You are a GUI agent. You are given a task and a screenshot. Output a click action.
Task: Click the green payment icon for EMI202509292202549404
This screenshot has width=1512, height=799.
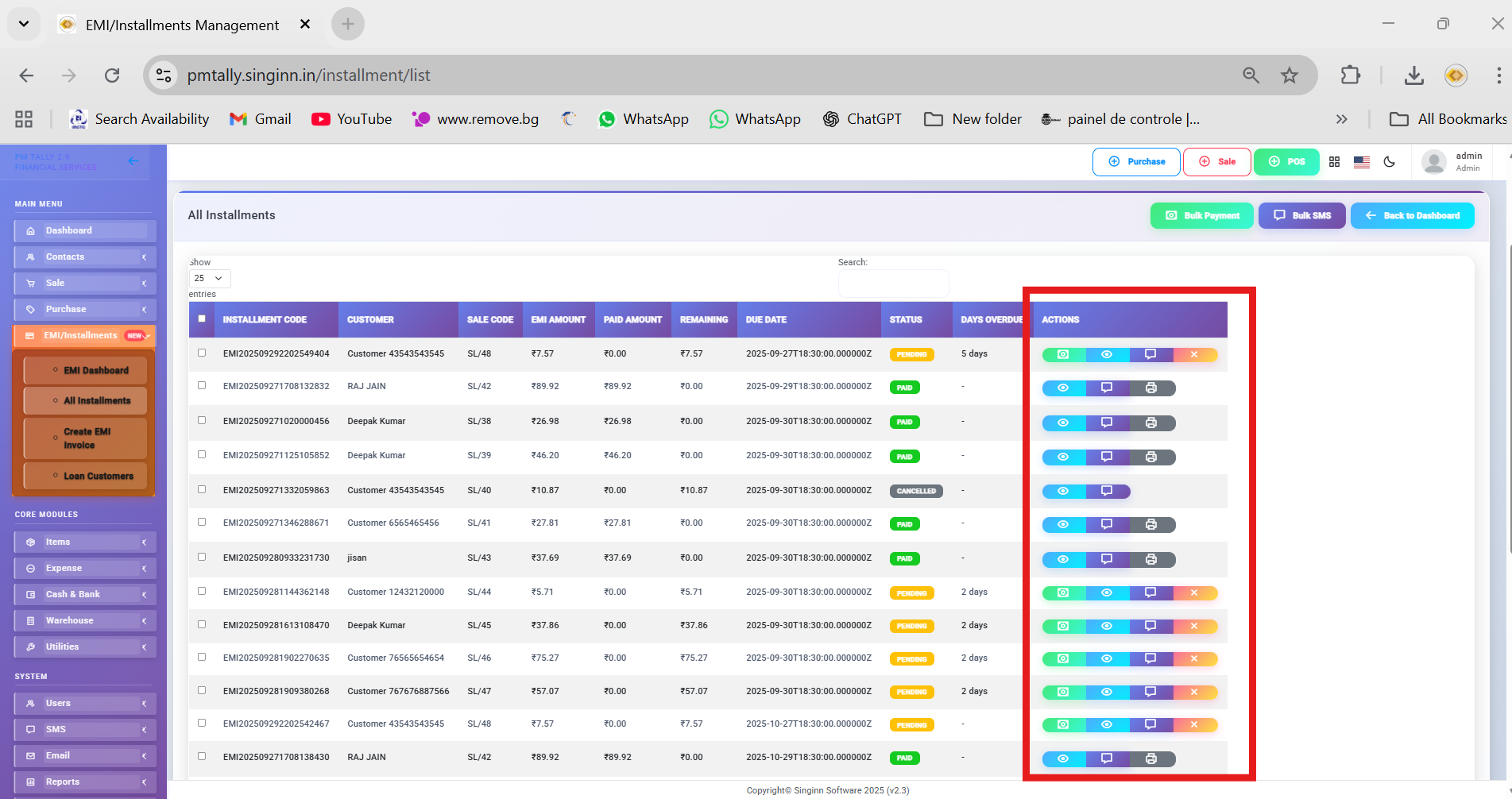coord(1063,354)
